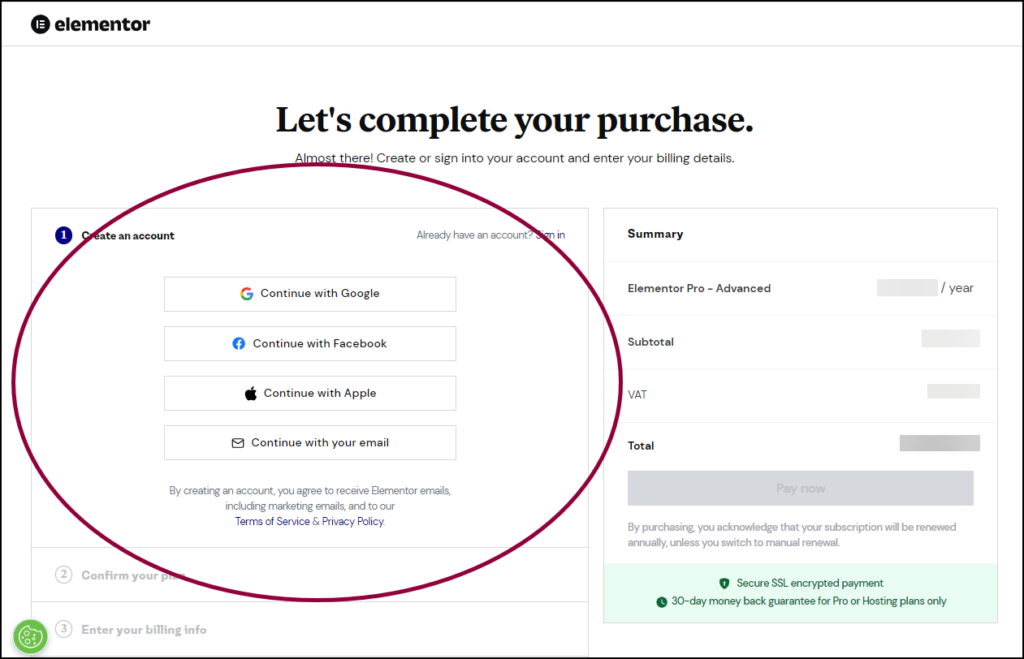Open the cookie consent widget
This screenshot has height=659, width=1024.
pos(29,636)
